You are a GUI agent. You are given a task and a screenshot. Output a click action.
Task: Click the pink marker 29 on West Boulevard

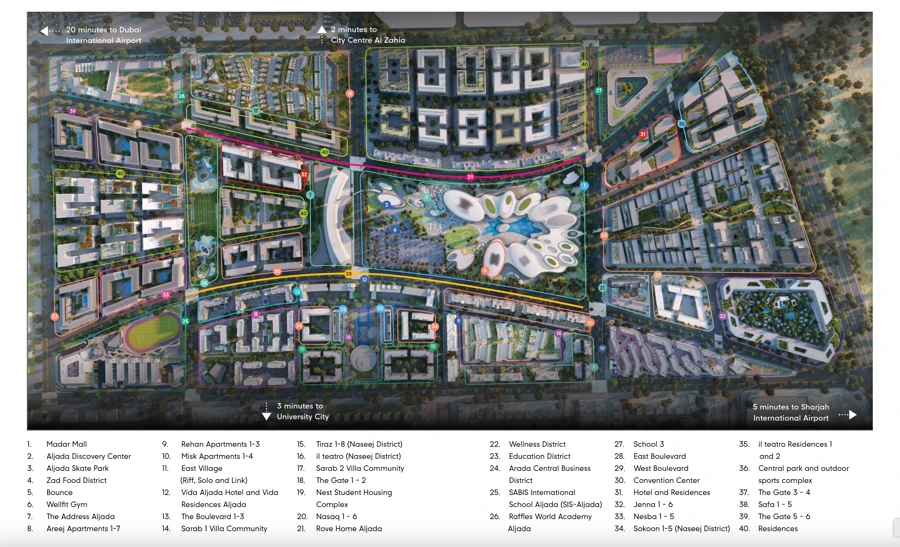pos(470,177)
